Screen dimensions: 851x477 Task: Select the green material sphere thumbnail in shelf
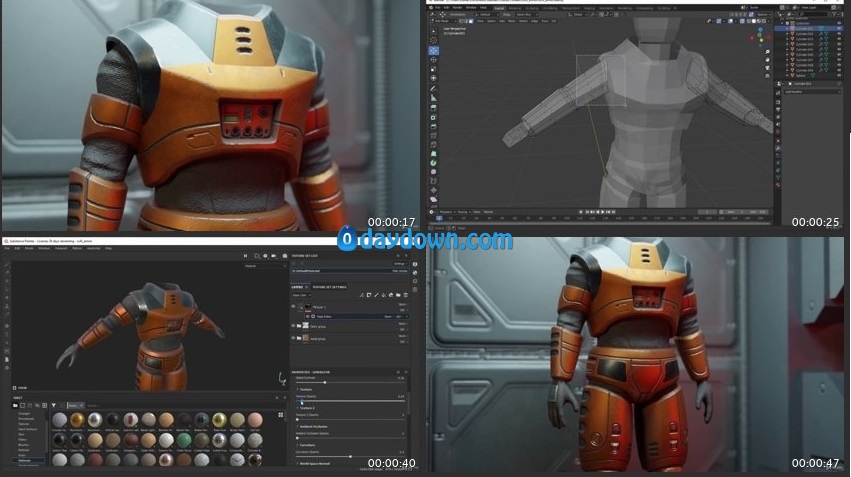tap(185, 440)
